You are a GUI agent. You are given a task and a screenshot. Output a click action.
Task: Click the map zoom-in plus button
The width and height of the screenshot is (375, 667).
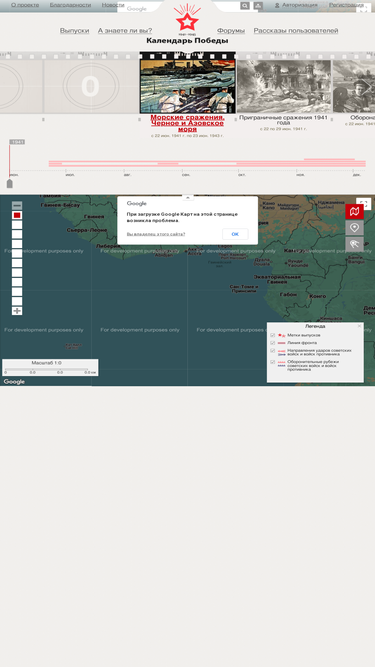coord(17,311)
